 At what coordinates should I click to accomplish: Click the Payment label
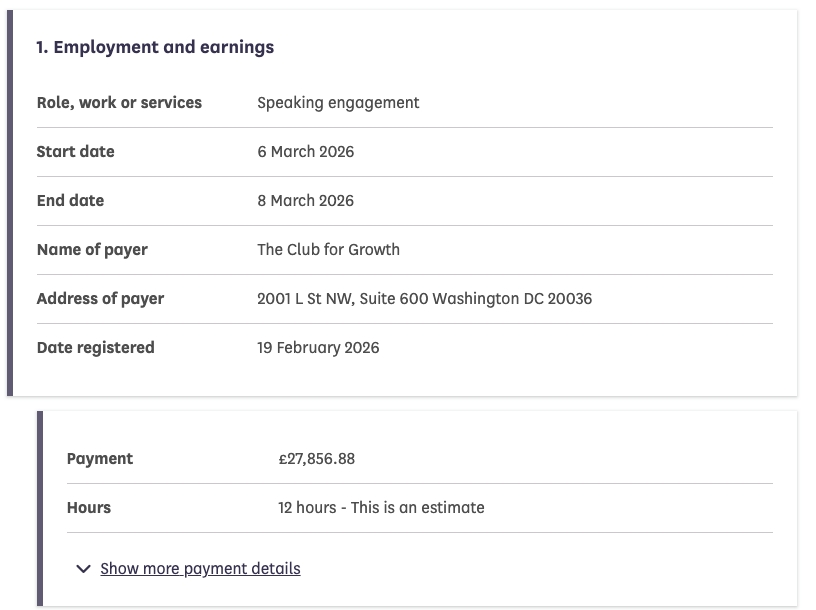point(100,459)
